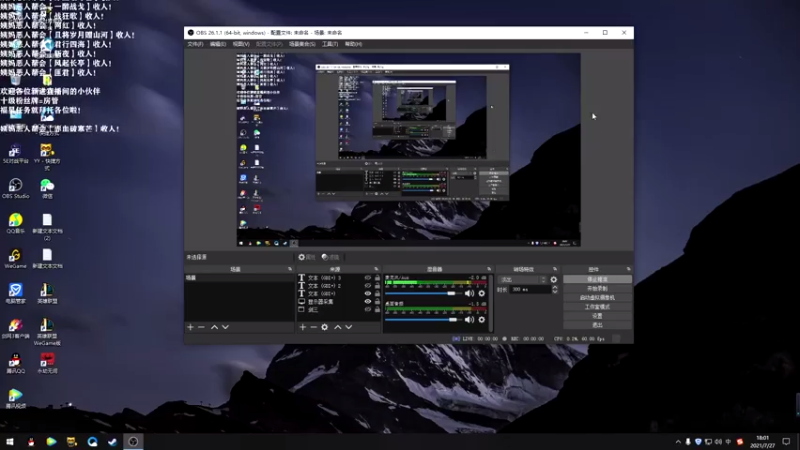Pop out the 来源 dock panel
Screen dimensions: 800x450
tap(376, 269)
